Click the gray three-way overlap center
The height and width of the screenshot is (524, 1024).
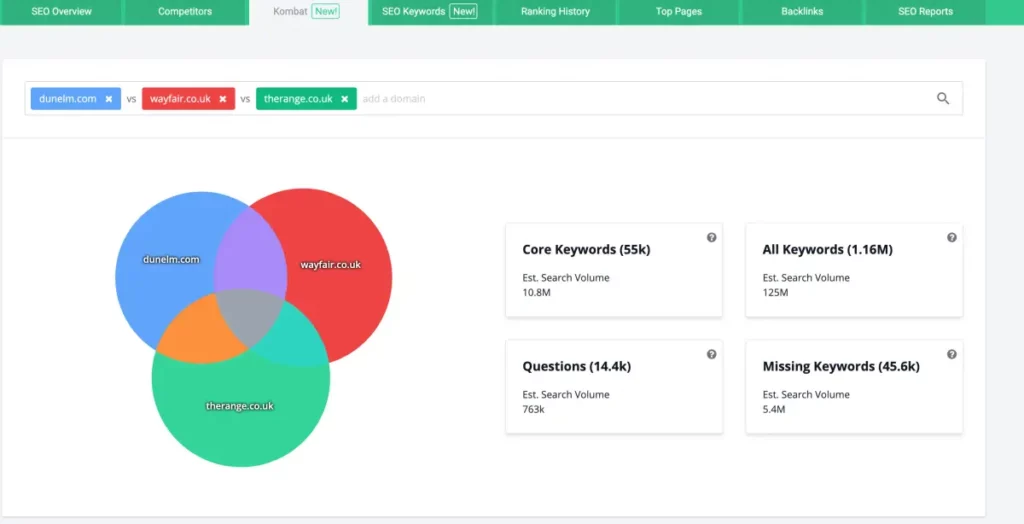coord(248,316)
